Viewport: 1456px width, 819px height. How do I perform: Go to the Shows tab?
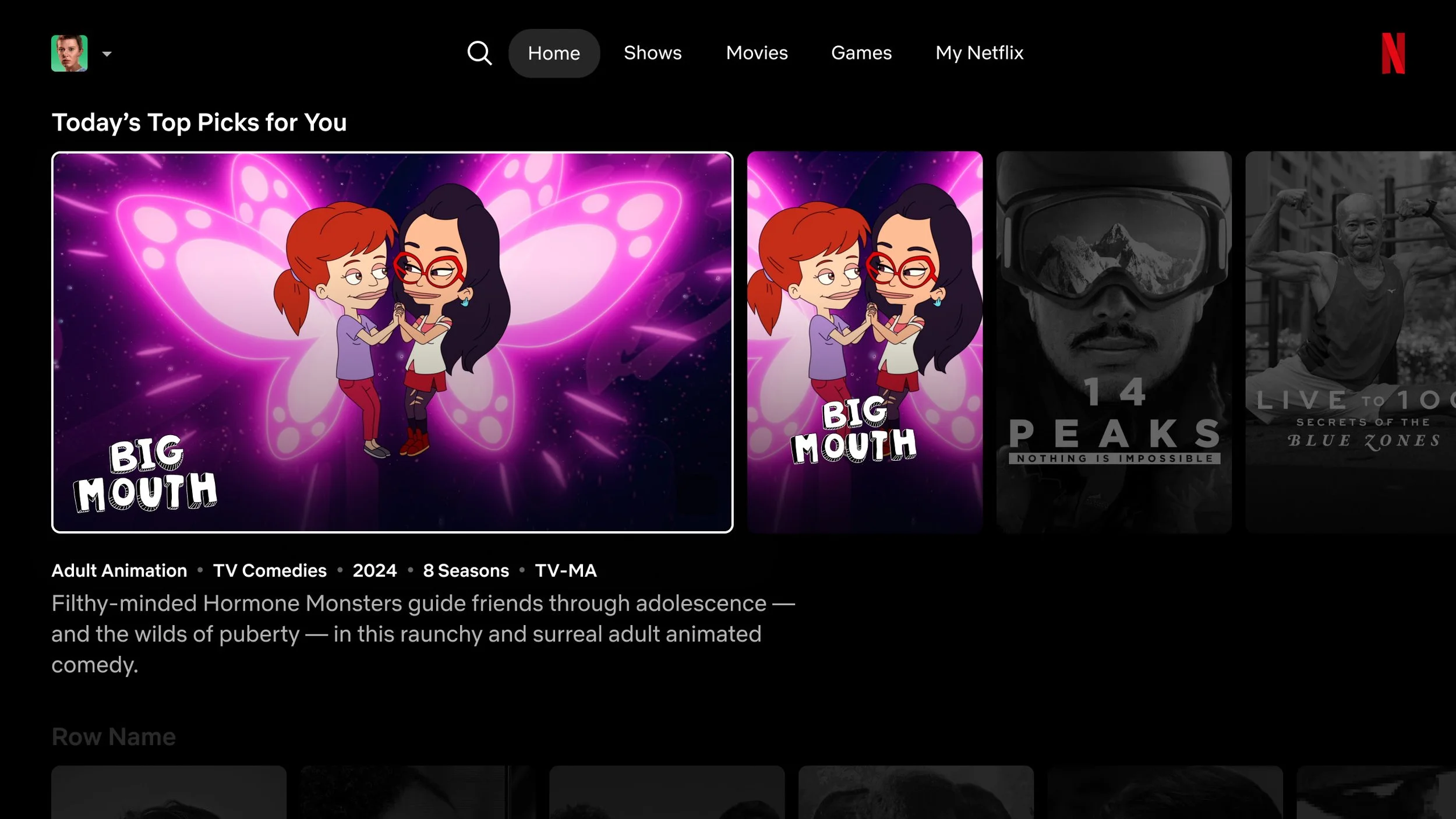pyautogui.click(x=652, y=53)
